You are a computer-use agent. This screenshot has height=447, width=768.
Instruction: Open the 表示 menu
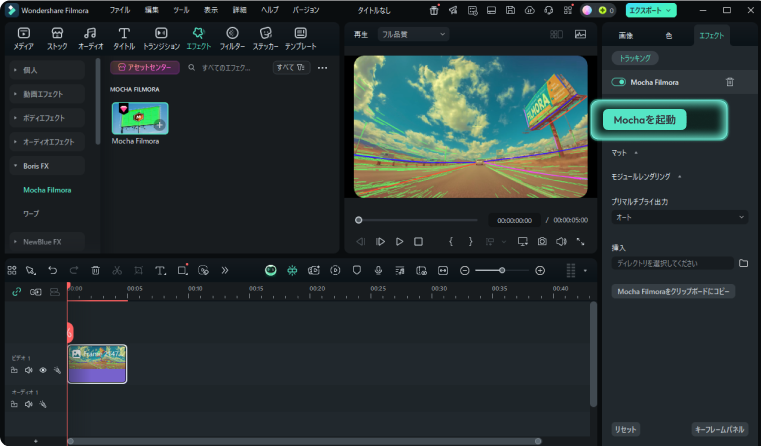point(211,10)
